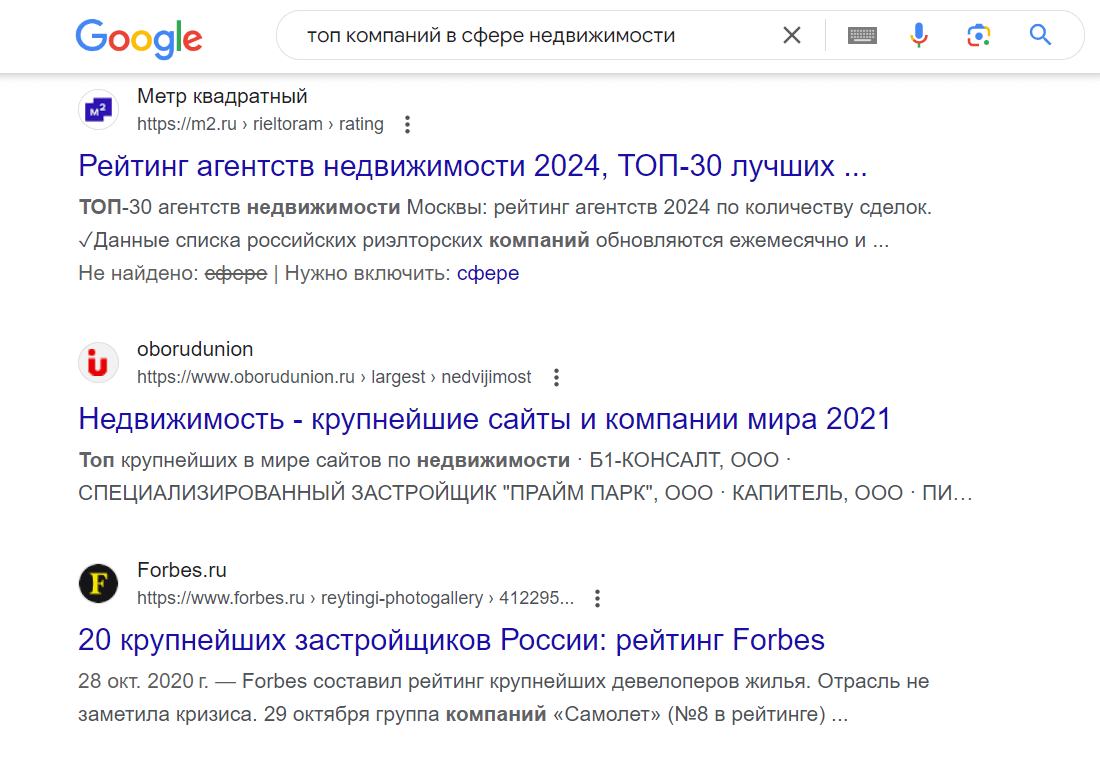The image size is (1100, 760).
Task: Click the m2.ru › rieltoram › rating URL
Action: [260, 124]
